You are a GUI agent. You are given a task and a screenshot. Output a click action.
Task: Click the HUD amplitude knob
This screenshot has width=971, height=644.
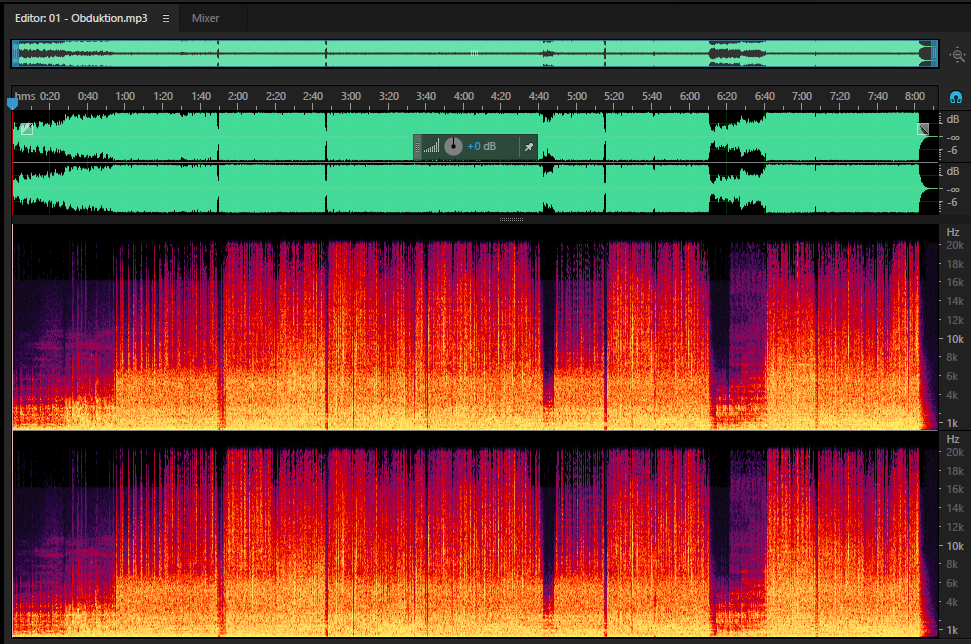(453, 146)
